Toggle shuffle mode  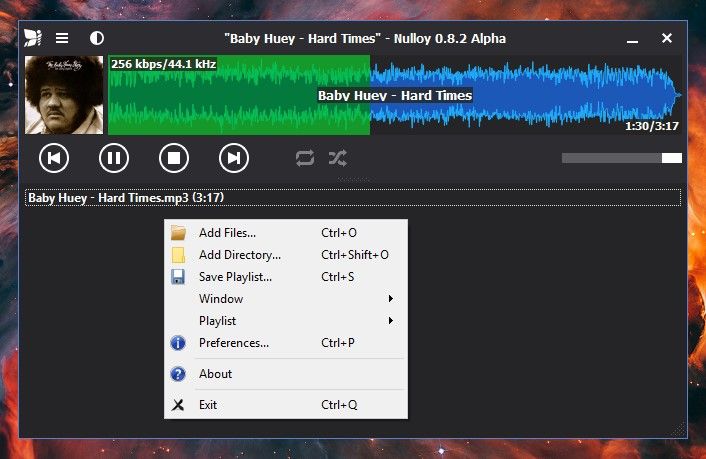coord(337,157)
